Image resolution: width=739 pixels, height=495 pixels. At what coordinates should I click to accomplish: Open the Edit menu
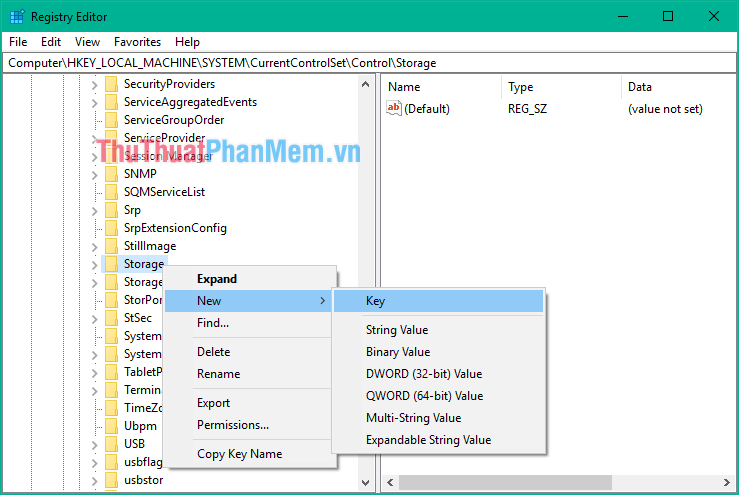[x=51, y=42]
